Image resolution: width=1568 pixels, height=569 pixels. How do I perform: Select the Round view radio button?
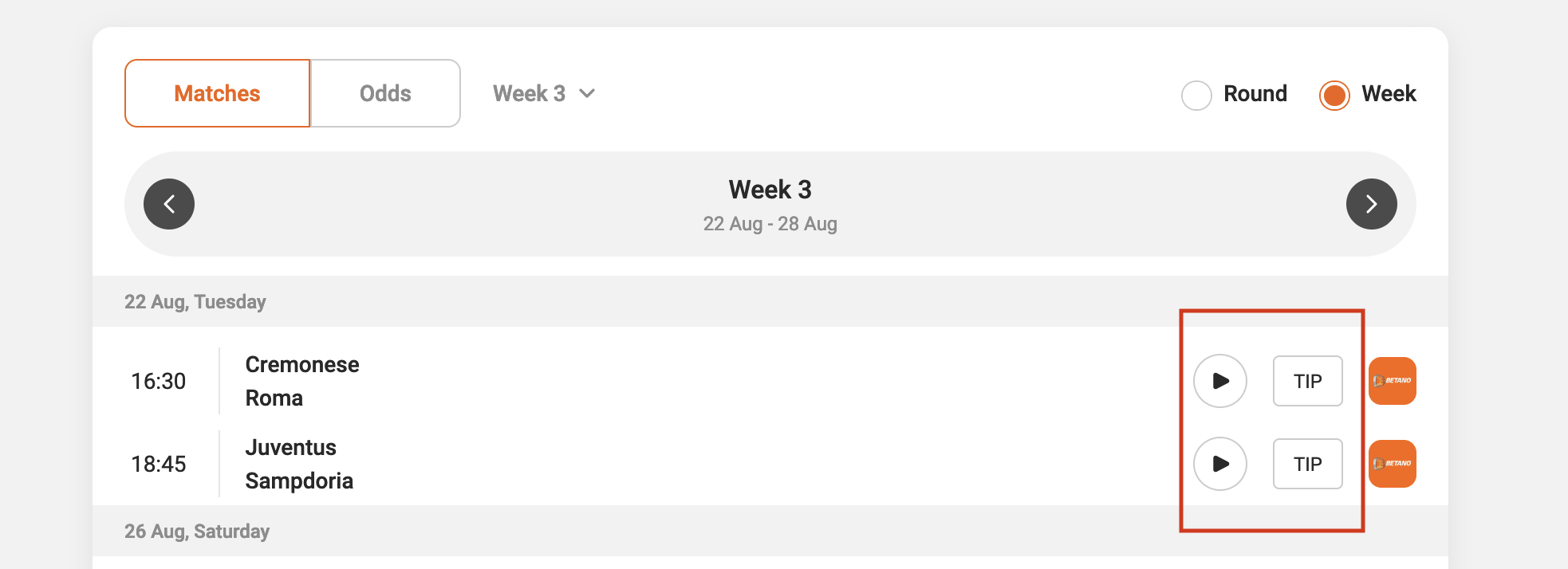1196,95
